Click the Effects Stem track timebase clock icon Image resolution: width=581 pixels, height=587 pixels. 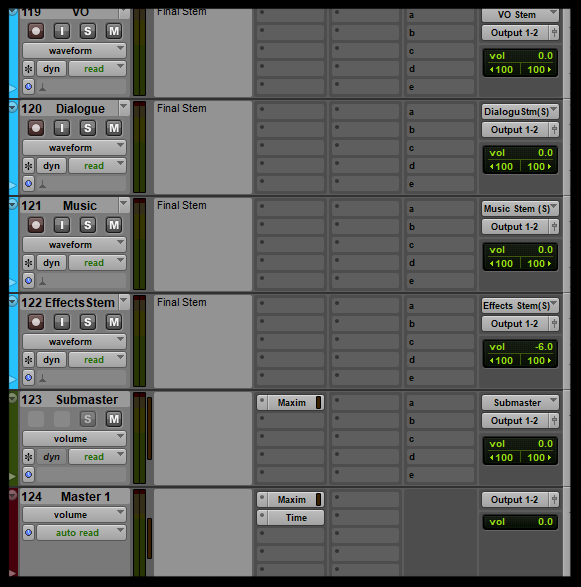(x=28, y=378)
